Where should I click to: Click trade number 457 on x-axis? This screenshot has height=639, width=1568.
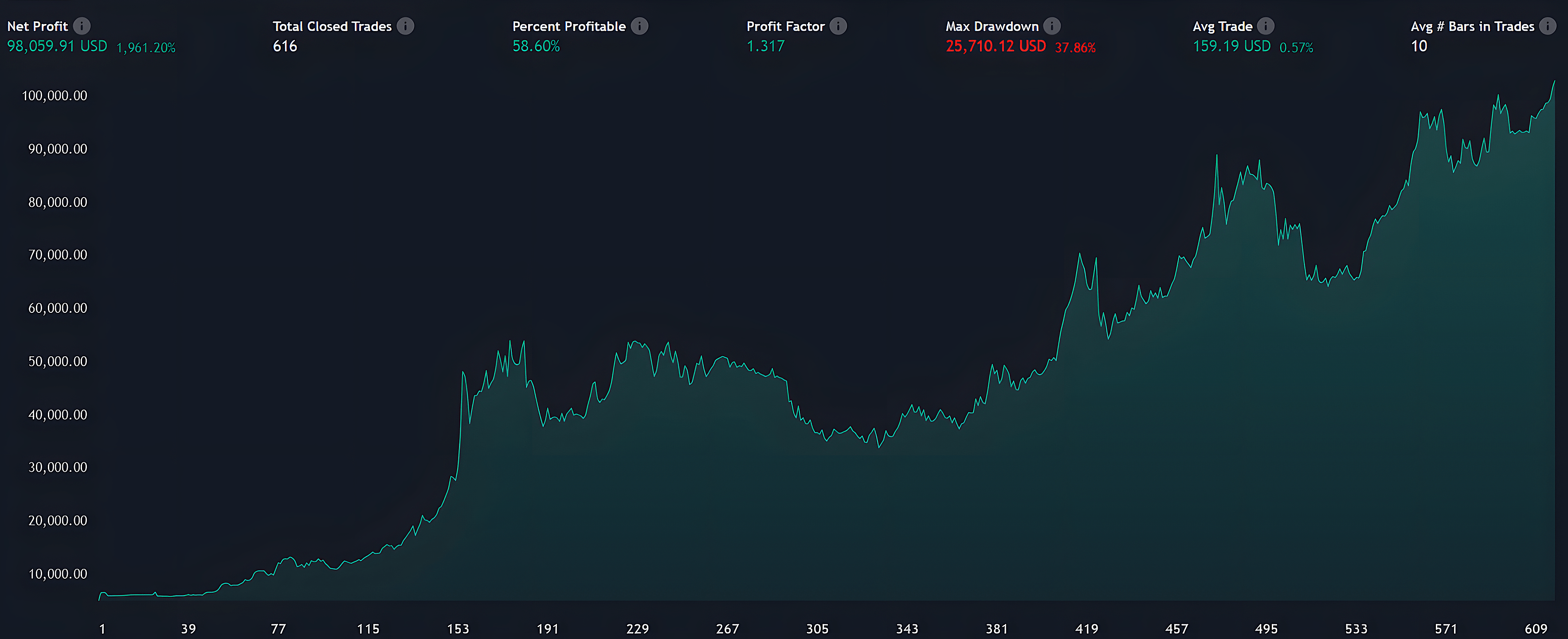pyautogui.click(x=1176, y=629)
